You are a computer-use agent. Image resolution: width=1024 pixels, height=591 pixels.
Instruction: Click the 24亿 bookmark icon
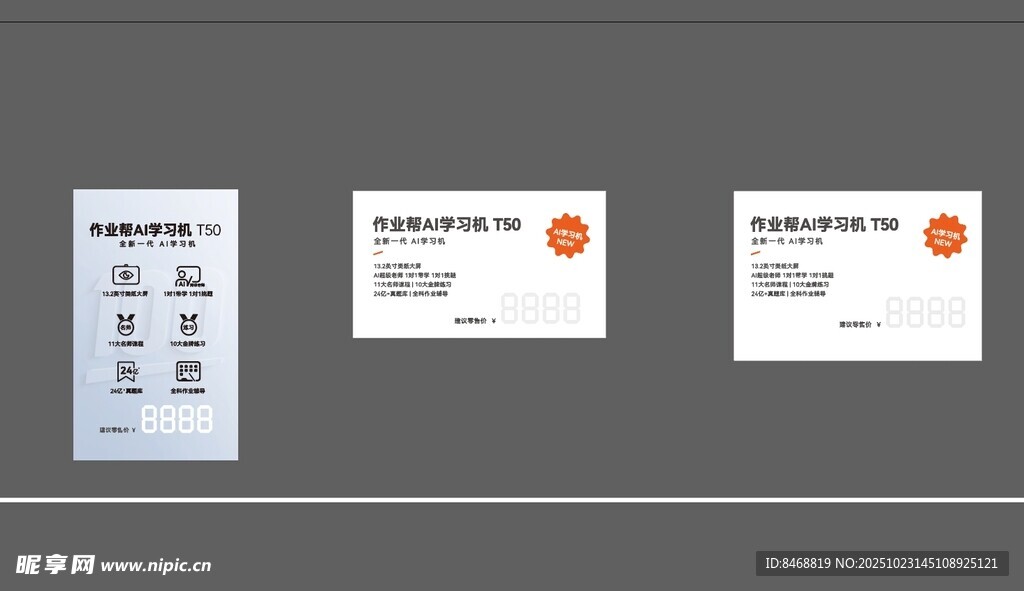pyautogui.click(x=126, y=372)
